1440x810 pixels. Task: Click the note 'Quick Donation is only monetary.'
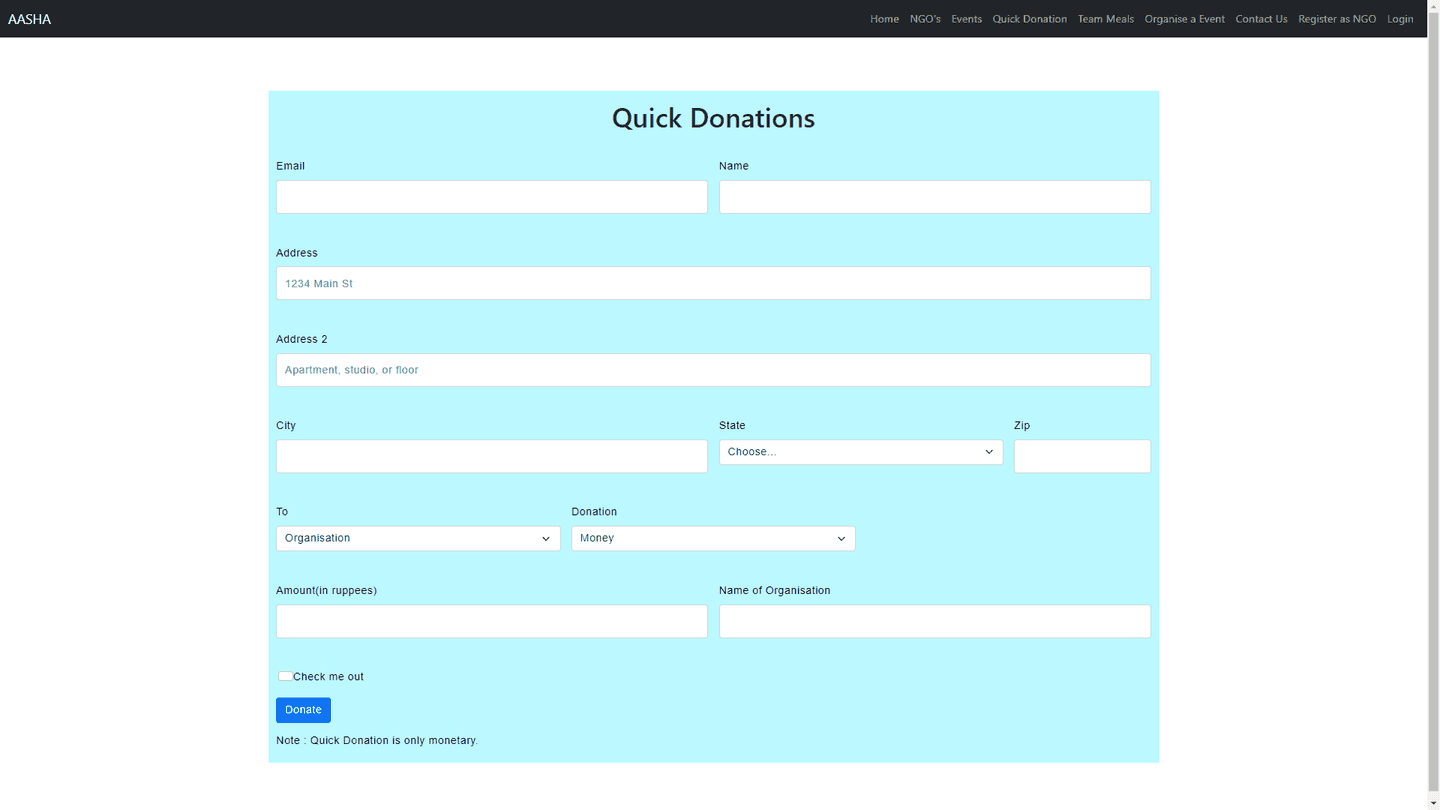point(377,741)
